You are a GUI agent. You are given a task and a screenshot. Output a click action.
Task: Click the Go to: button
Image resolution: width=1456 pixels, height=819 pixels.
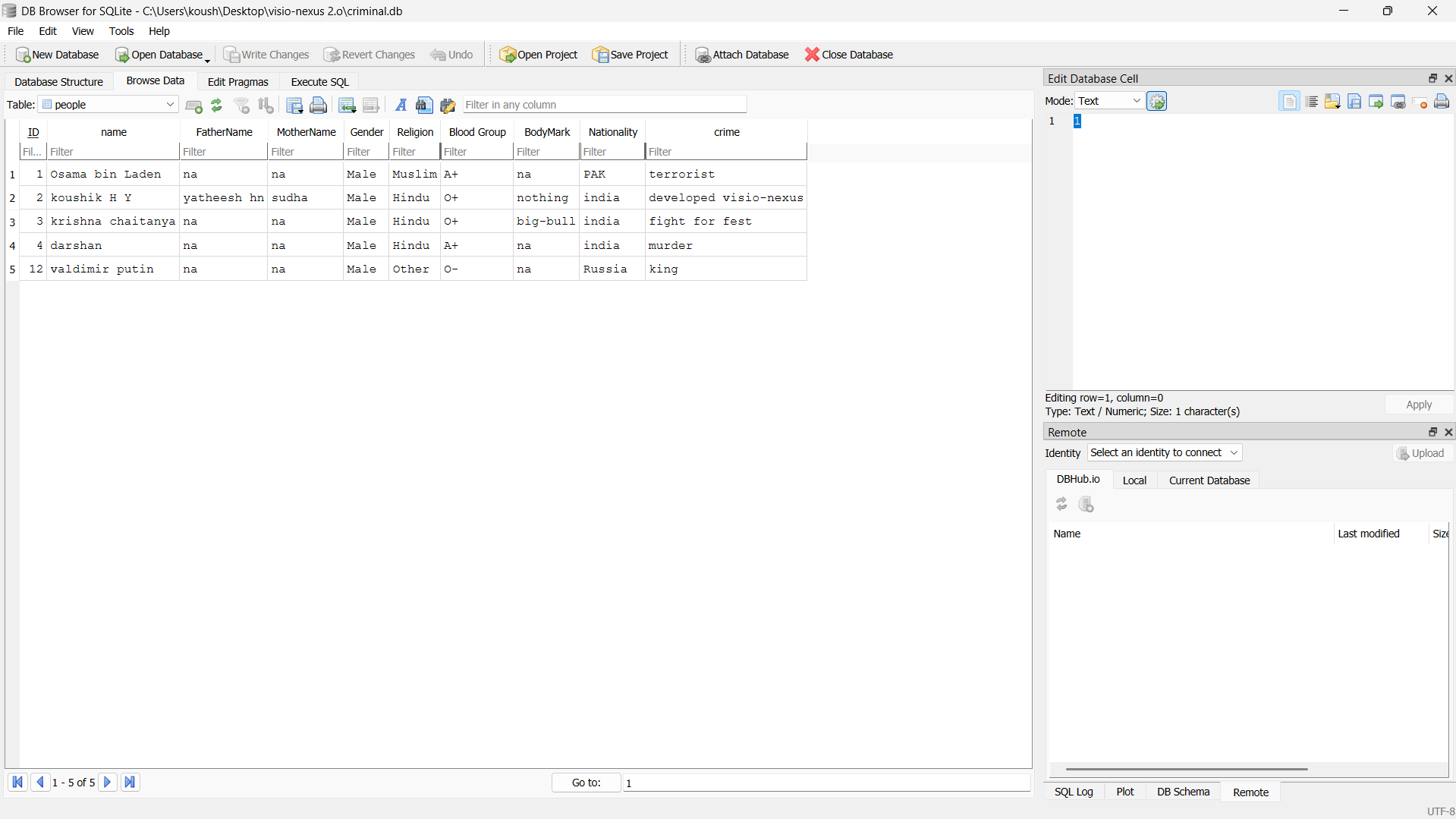coord(586,783)
